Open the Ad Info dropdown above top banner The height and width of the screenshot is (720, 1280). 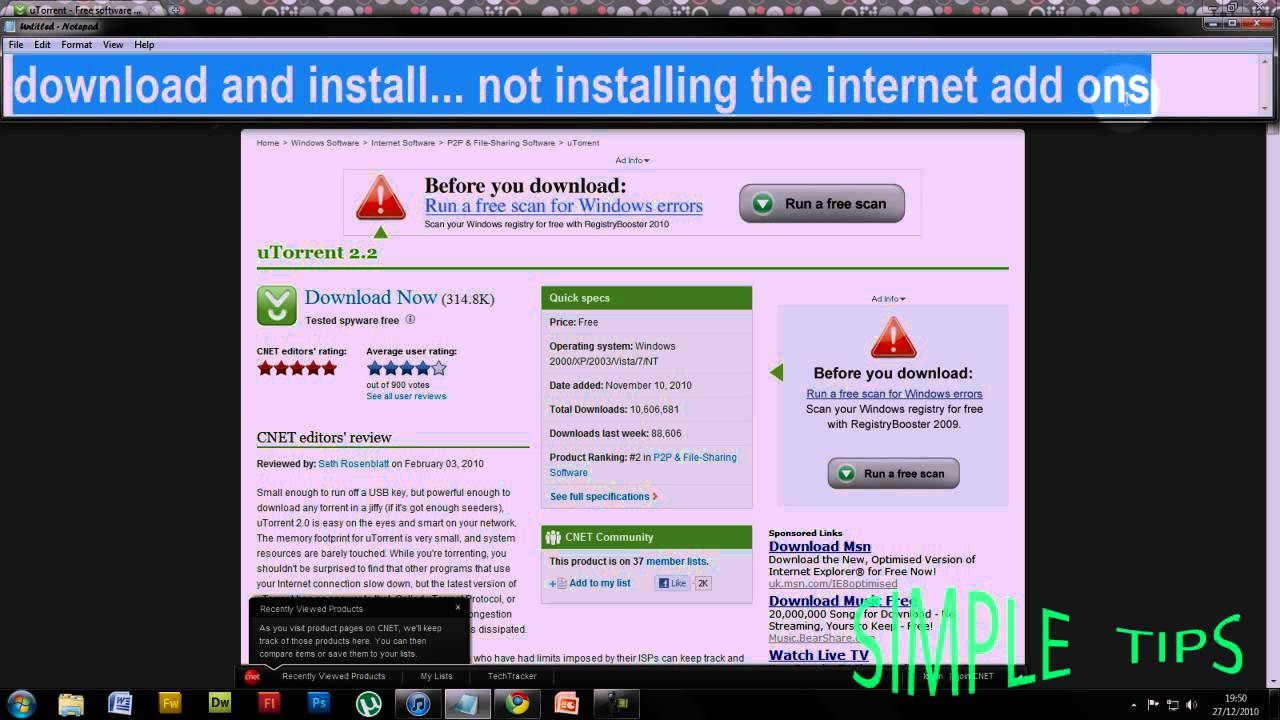632,160
